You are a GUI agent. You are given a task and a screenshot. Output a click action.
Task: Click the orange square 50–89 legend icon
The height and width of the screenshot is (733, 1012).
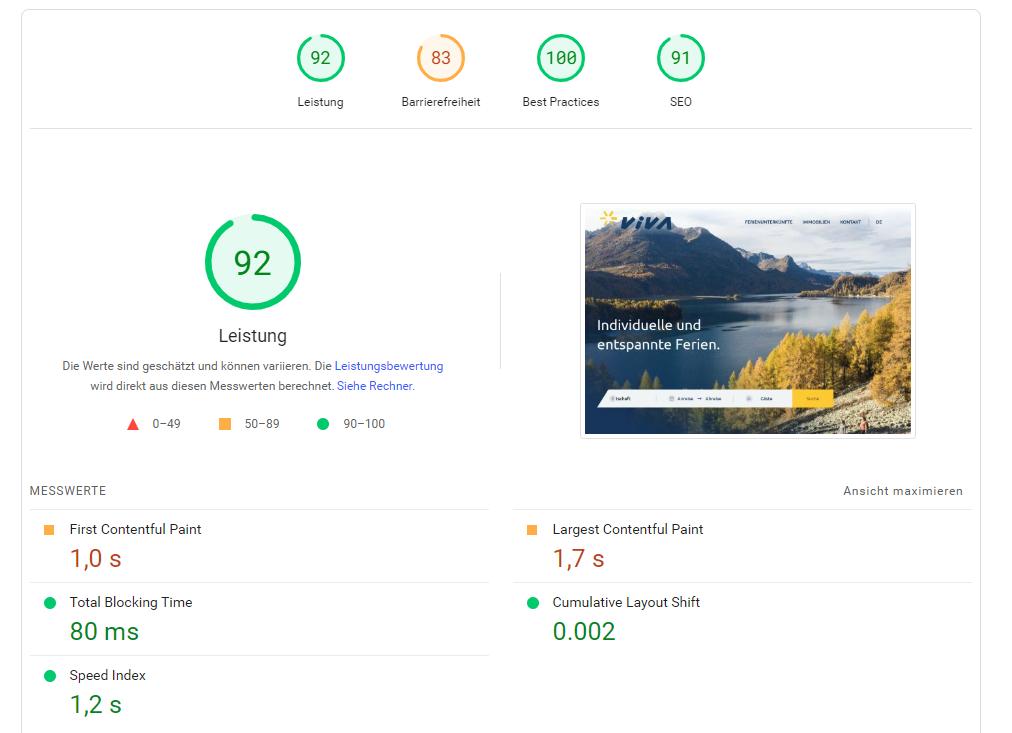pyautogui.click(x=225, y=424)
